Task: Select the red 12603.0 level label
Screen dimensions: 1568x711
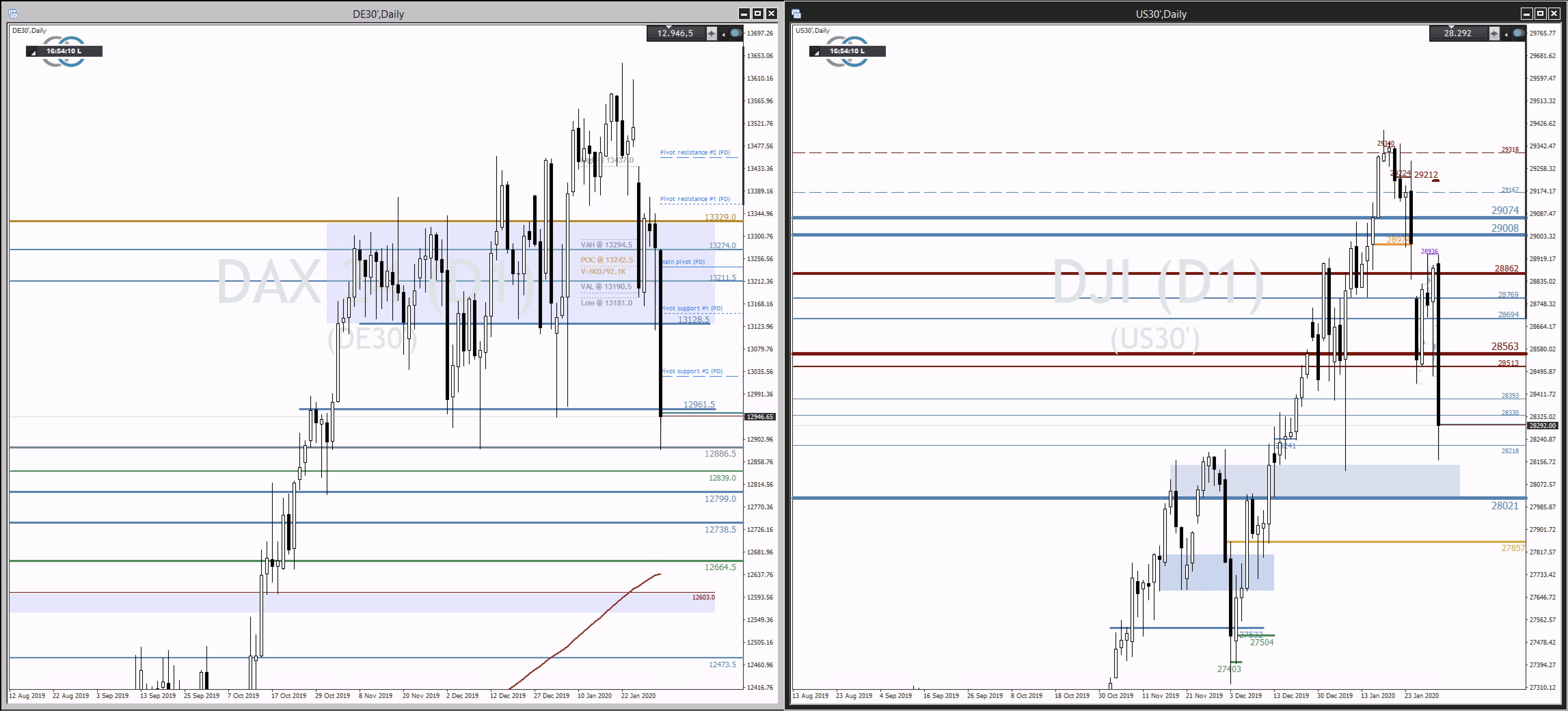Action: [704, 597]
